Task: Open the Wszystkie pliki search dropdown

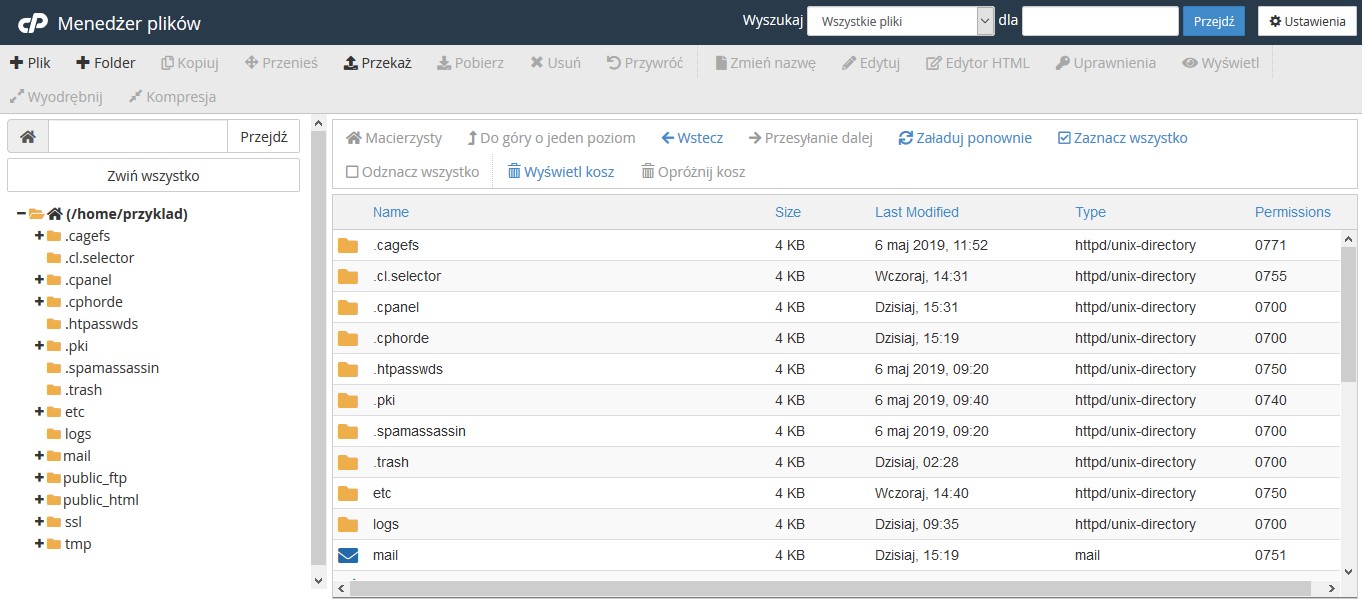Action: [900, 21]
